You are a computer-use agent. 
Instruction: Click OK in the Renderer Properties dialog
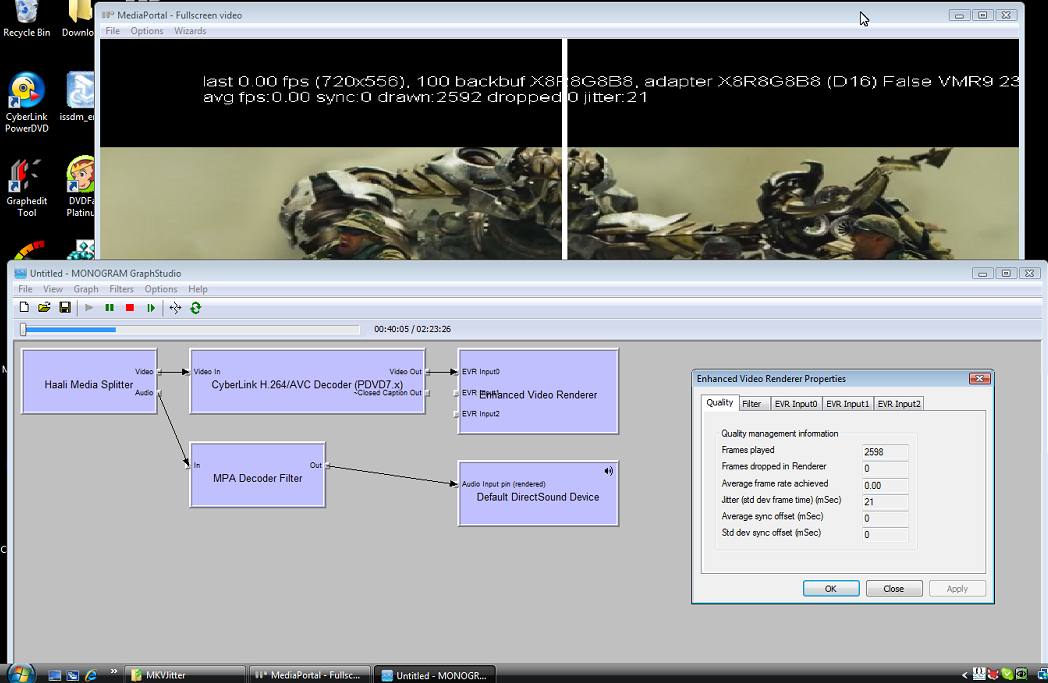(831, 589)
